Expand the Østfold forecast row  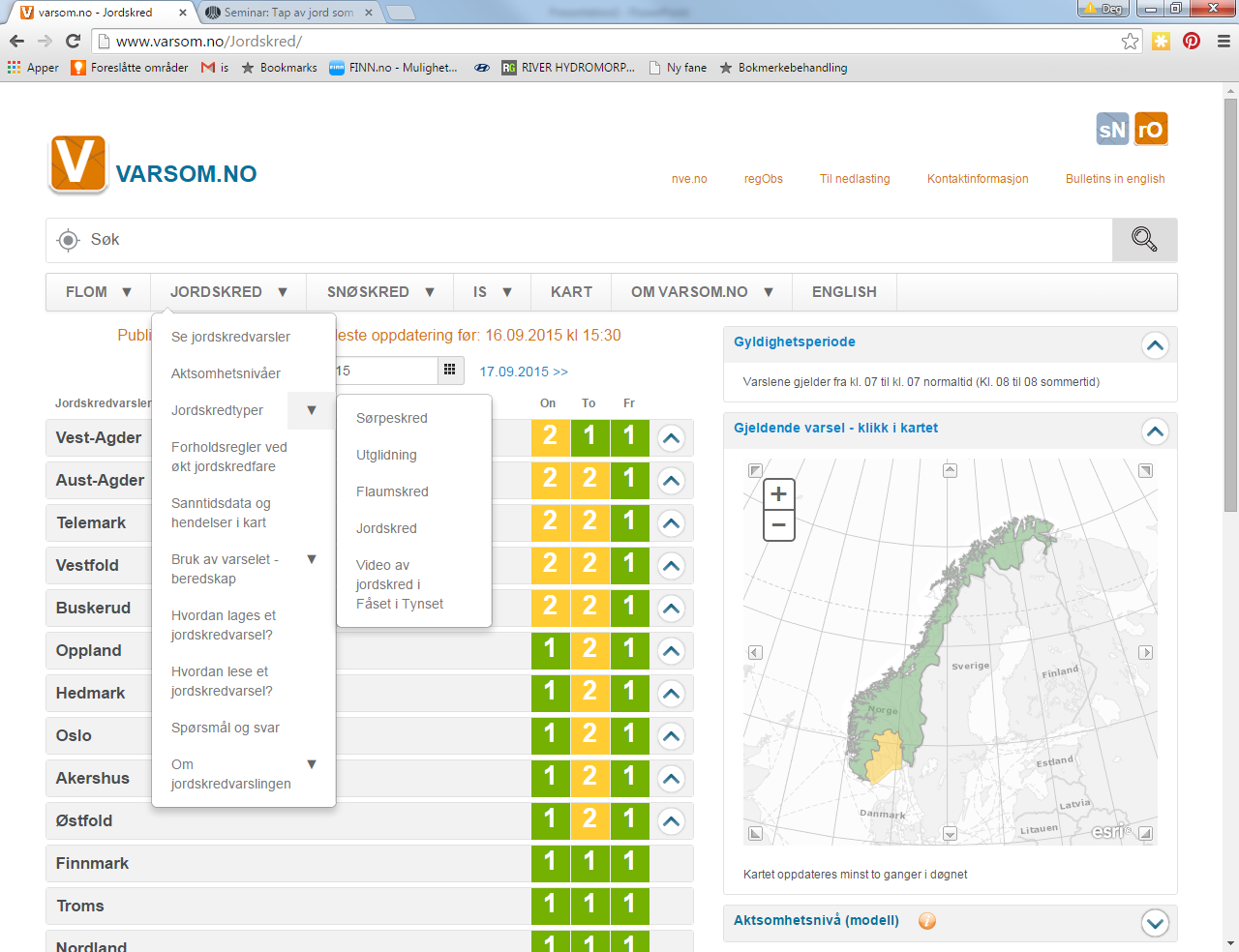tap(672, 821)
